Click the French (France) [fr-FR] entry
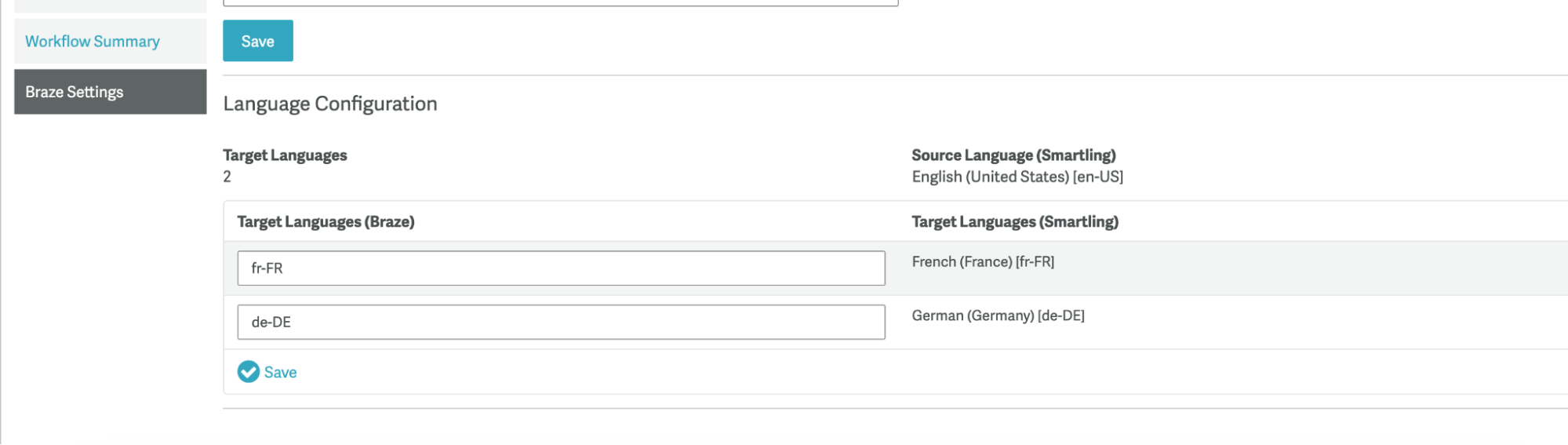This screenshot has width=1568, height=445. pyautogui.click(x=983, y=262)
